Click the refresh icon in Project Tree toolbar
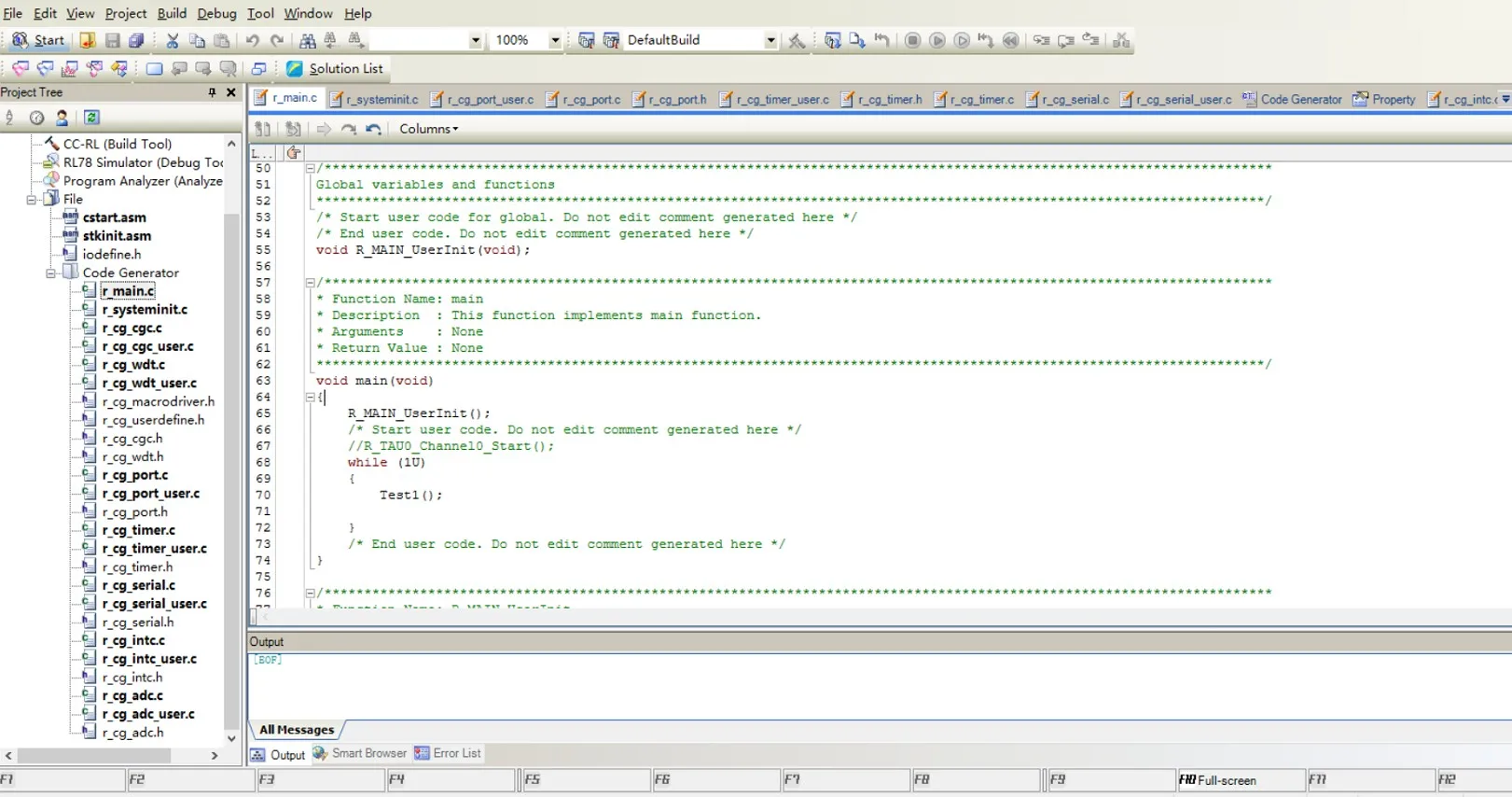 pos(91,118)
